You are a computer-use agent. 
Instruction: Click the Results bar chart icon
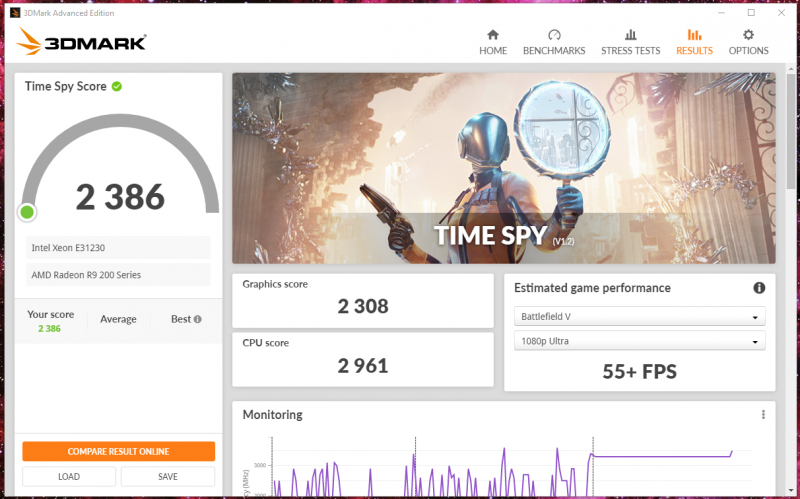pyautogui.click(x=694, y=34)
